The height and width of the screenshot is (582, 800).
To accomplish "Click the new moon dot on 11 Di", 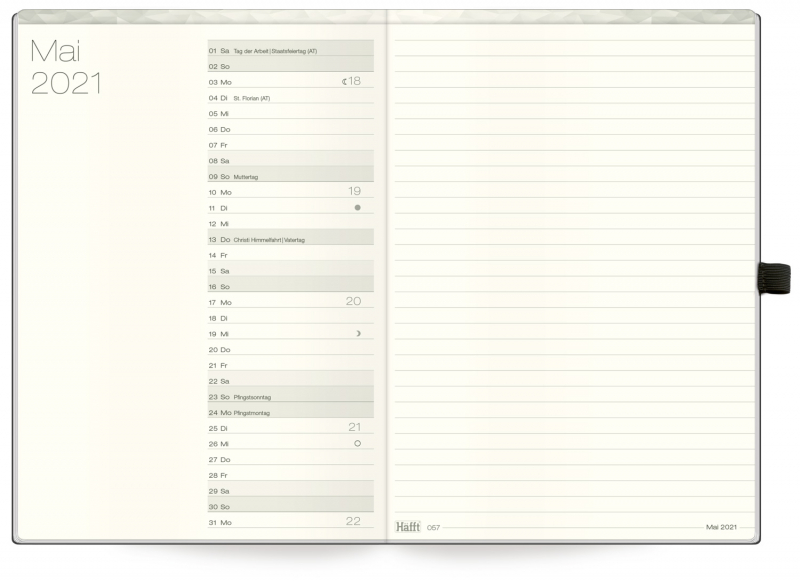I will click(357, 207).
